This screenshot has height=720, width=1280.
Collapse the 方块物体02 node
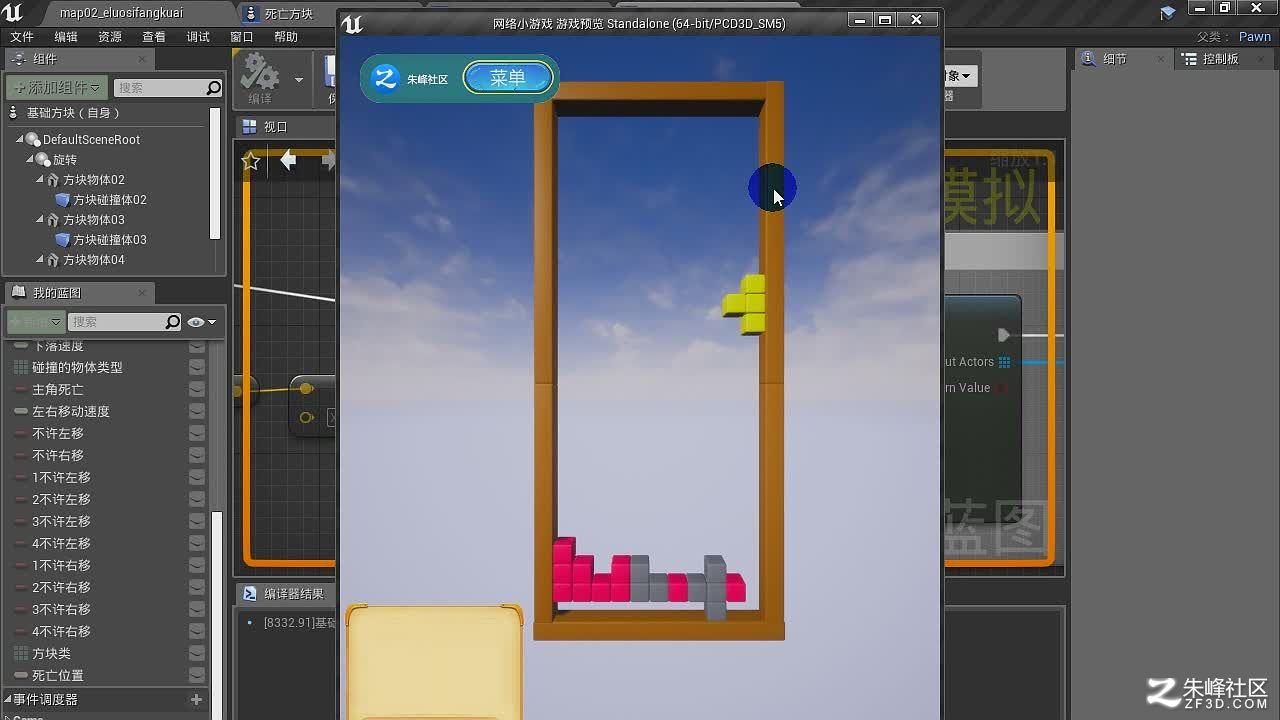coord(40,179)
